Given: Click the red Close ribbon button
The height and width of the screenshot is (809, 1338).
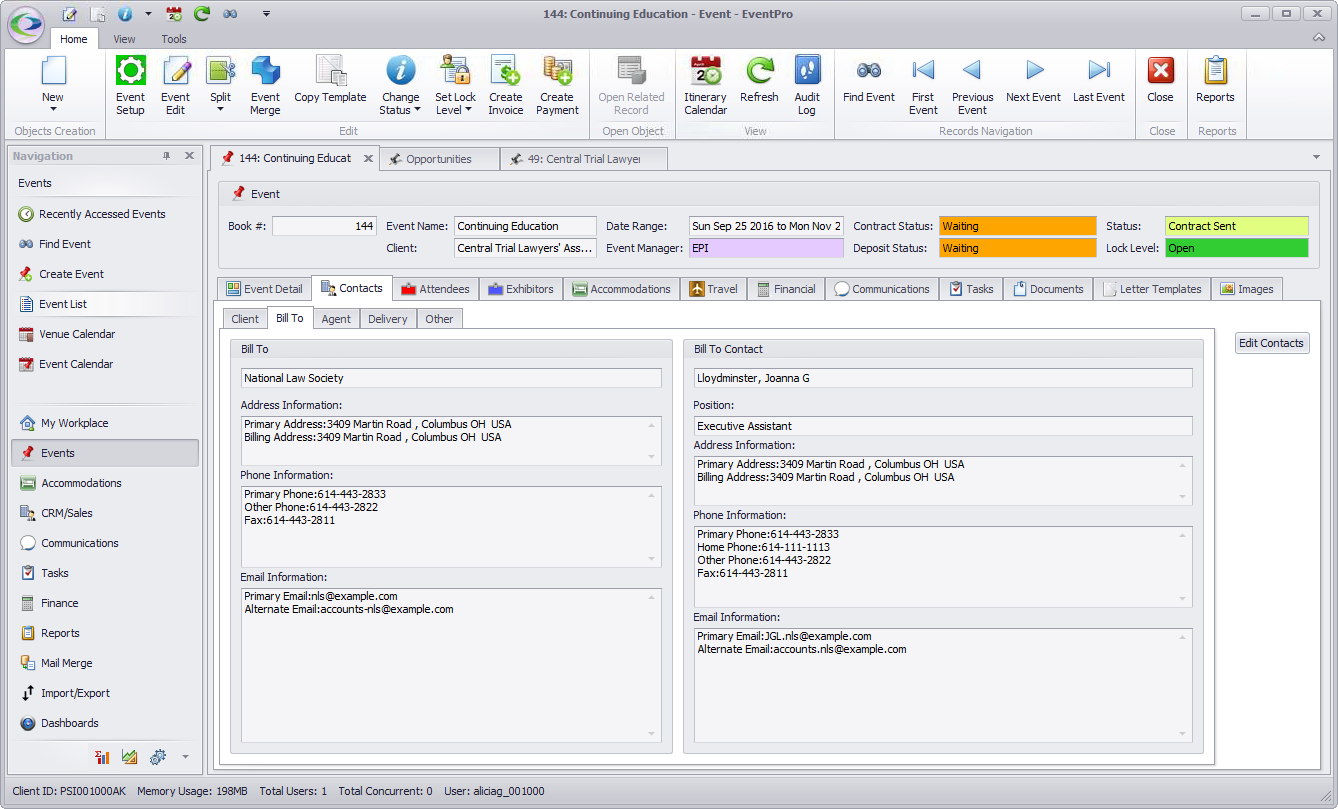Looking at the screenshot, I should (1160, 80).
